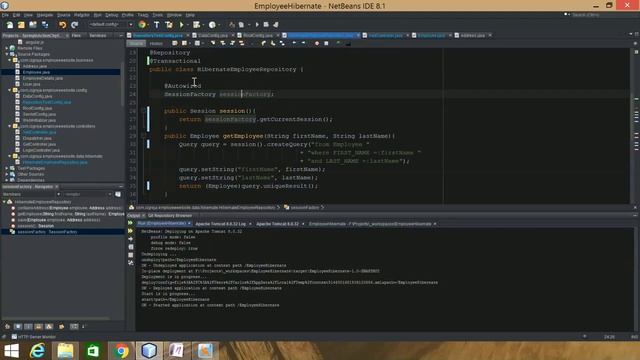Open the Source menu
Screen dimensions: 640x360
click(x=63, y=15)
